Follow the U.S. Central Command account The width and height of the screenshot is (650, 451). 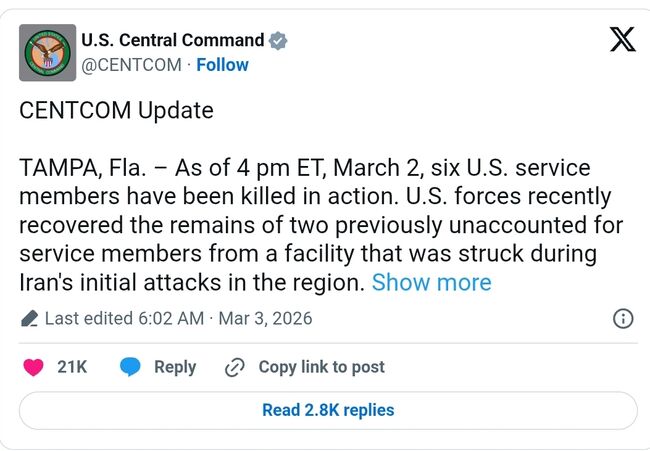coord(222,65)
